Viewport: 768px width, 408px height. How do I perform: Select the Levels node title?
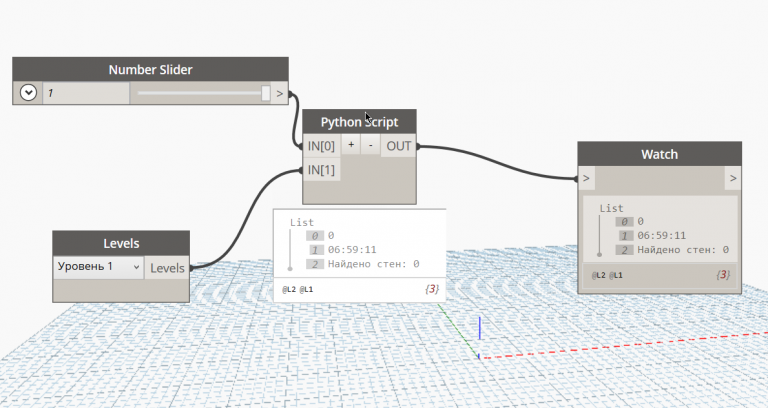click(121, 243)
